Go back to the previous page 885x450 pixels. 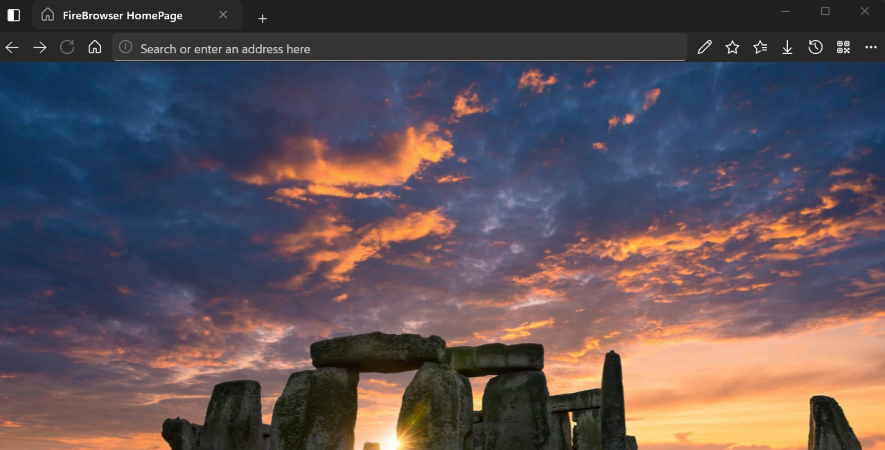click(12, 47)
